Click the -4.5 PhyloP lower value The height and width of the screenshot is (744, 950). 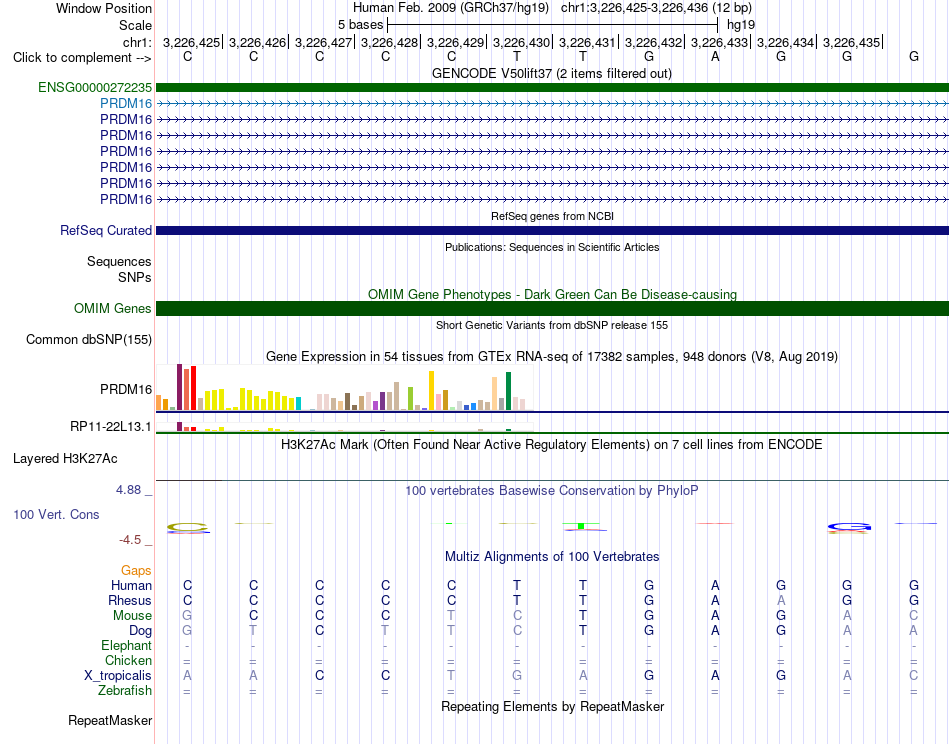[130, 540]
